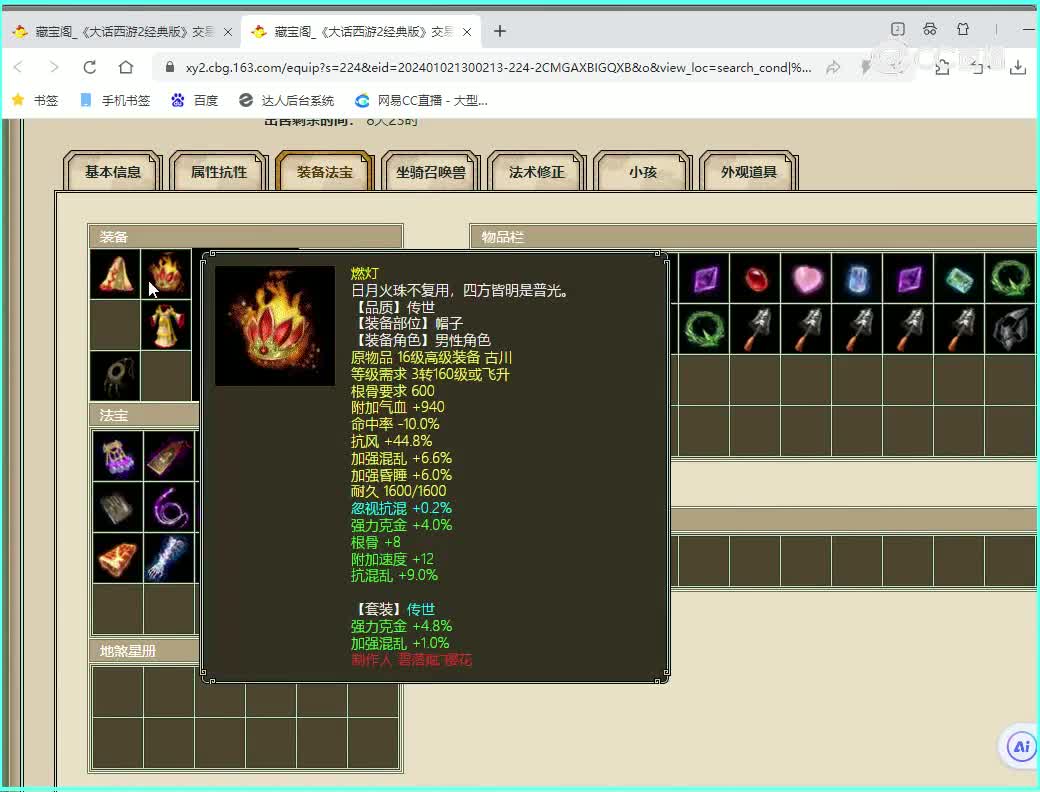Select the red gem in 物品栏
The width and height of the screenshot is (1040, 792).
pos(755,278)
